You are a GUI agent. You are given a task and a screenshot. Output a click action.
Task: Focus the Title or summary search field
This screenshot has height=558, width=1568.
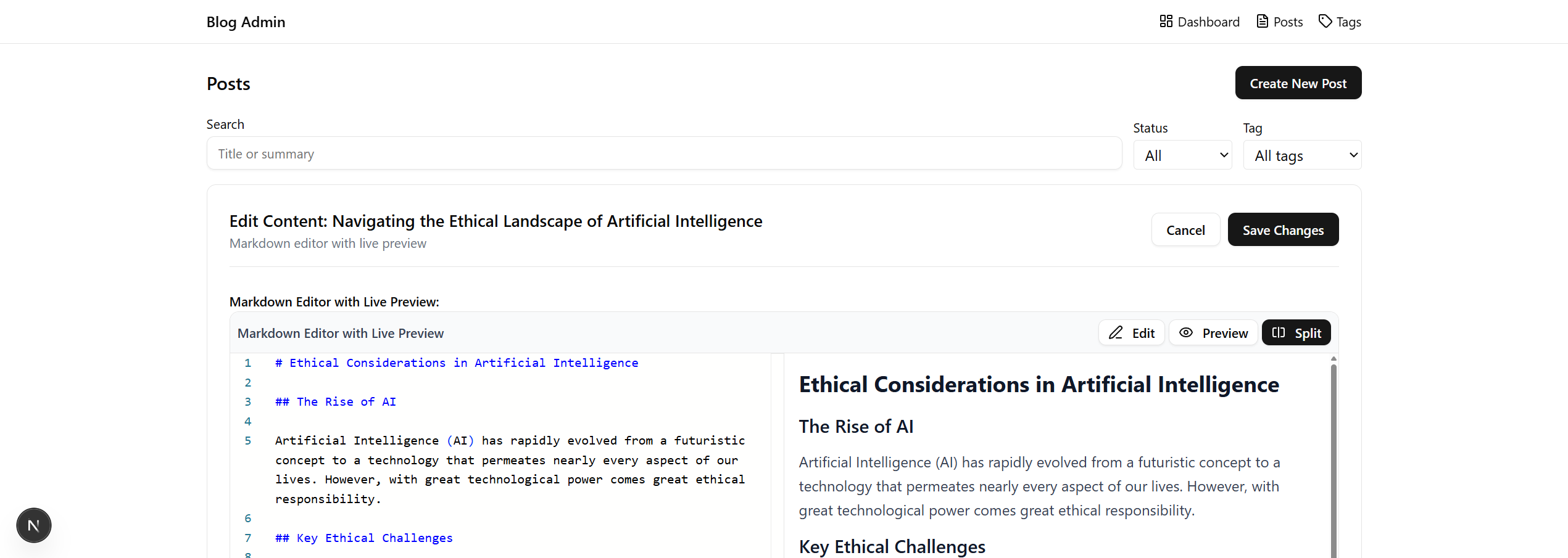(x=664, y=154)
